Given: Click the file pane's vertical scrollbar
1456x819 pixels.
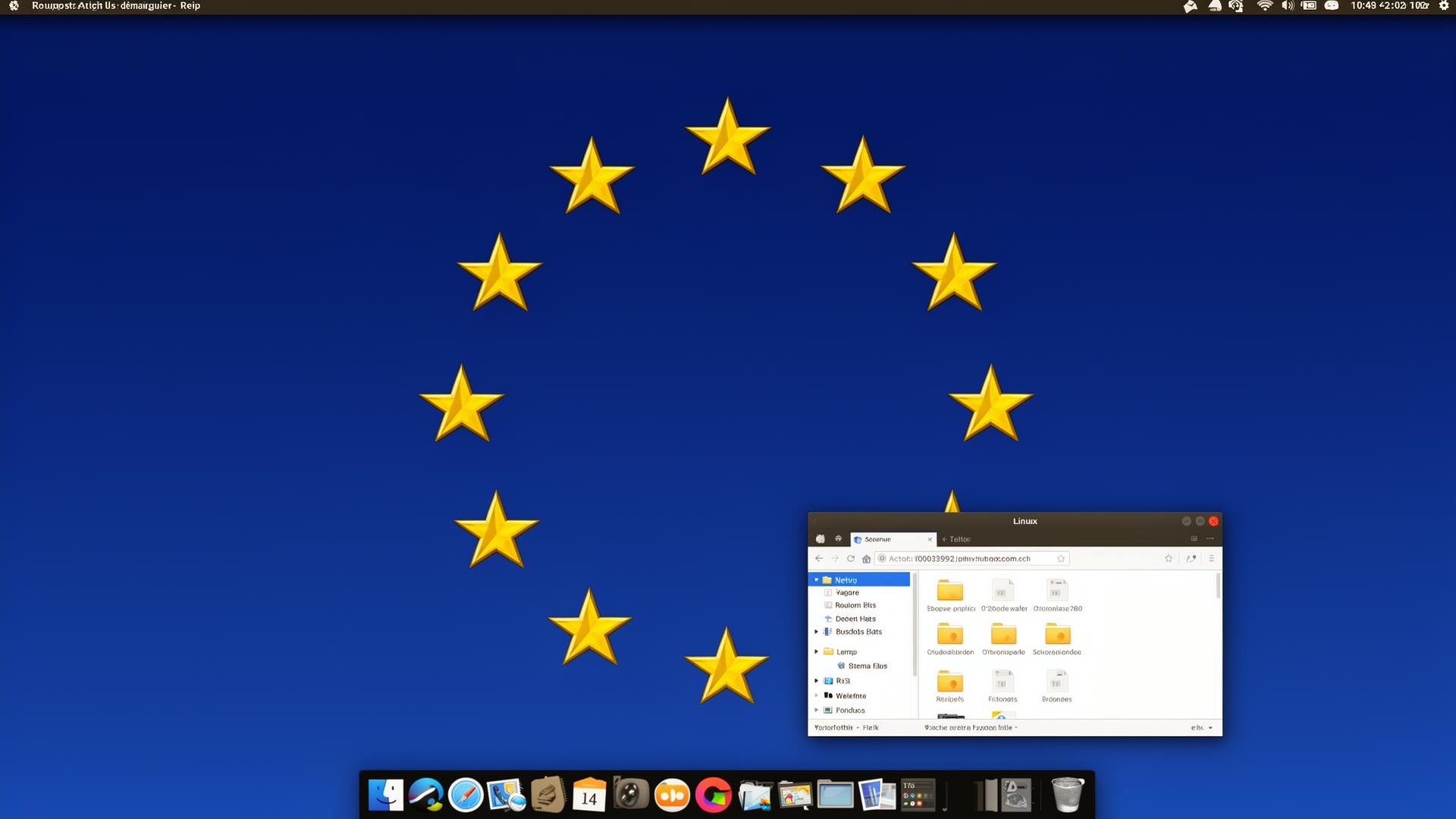Looking at the screenshot, I should [1218, 585].
